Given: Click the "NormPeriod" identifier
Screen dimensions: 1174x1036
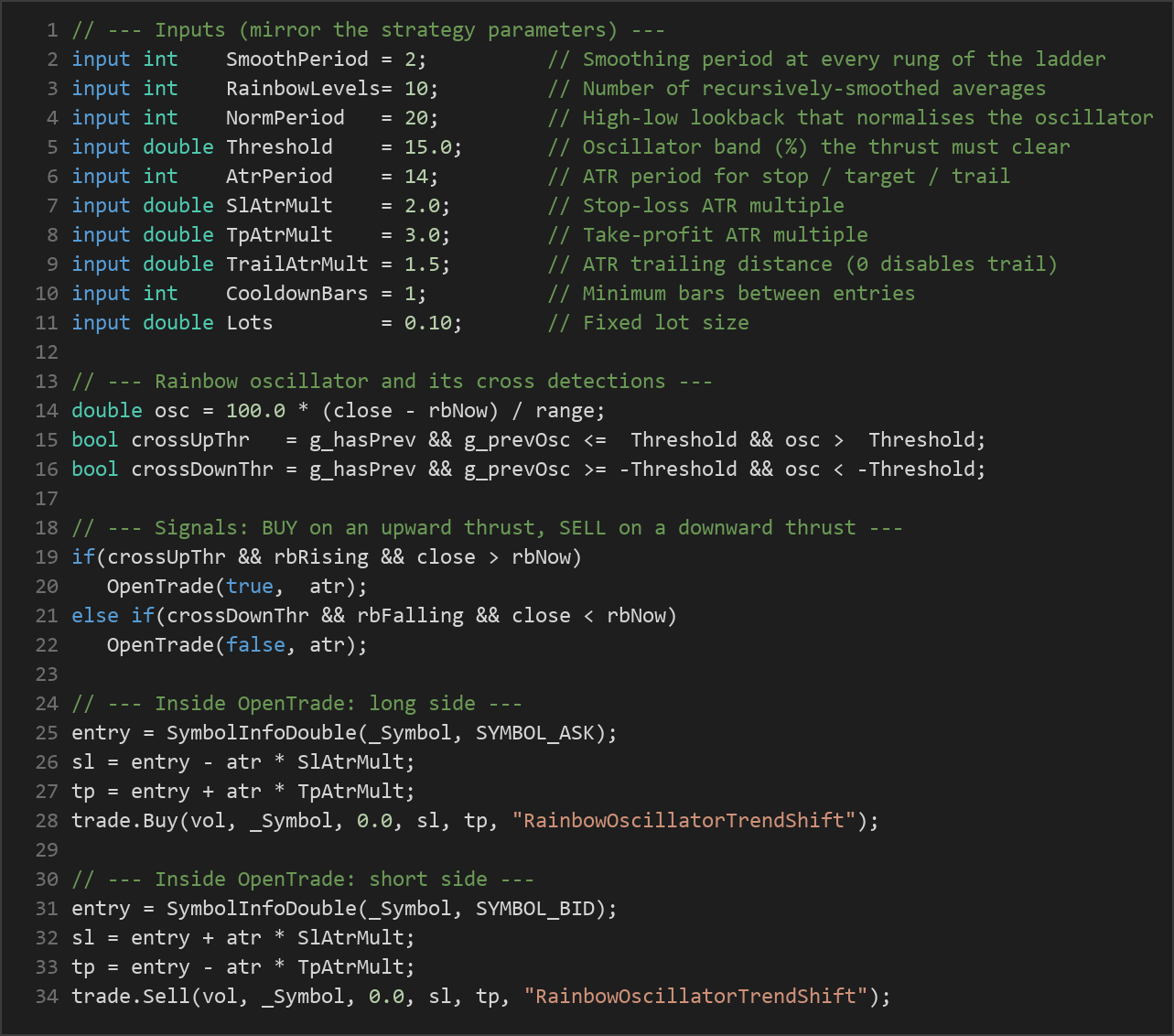Looking at the screenshot, I should [285, 118].
